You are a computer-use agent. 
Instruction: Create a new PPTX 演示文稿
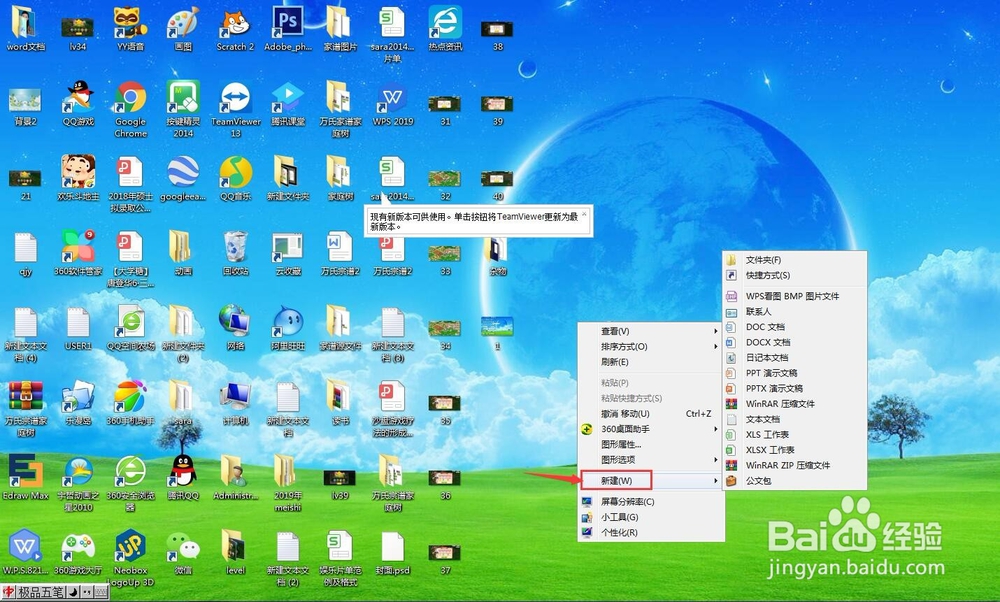pos(795,388)
